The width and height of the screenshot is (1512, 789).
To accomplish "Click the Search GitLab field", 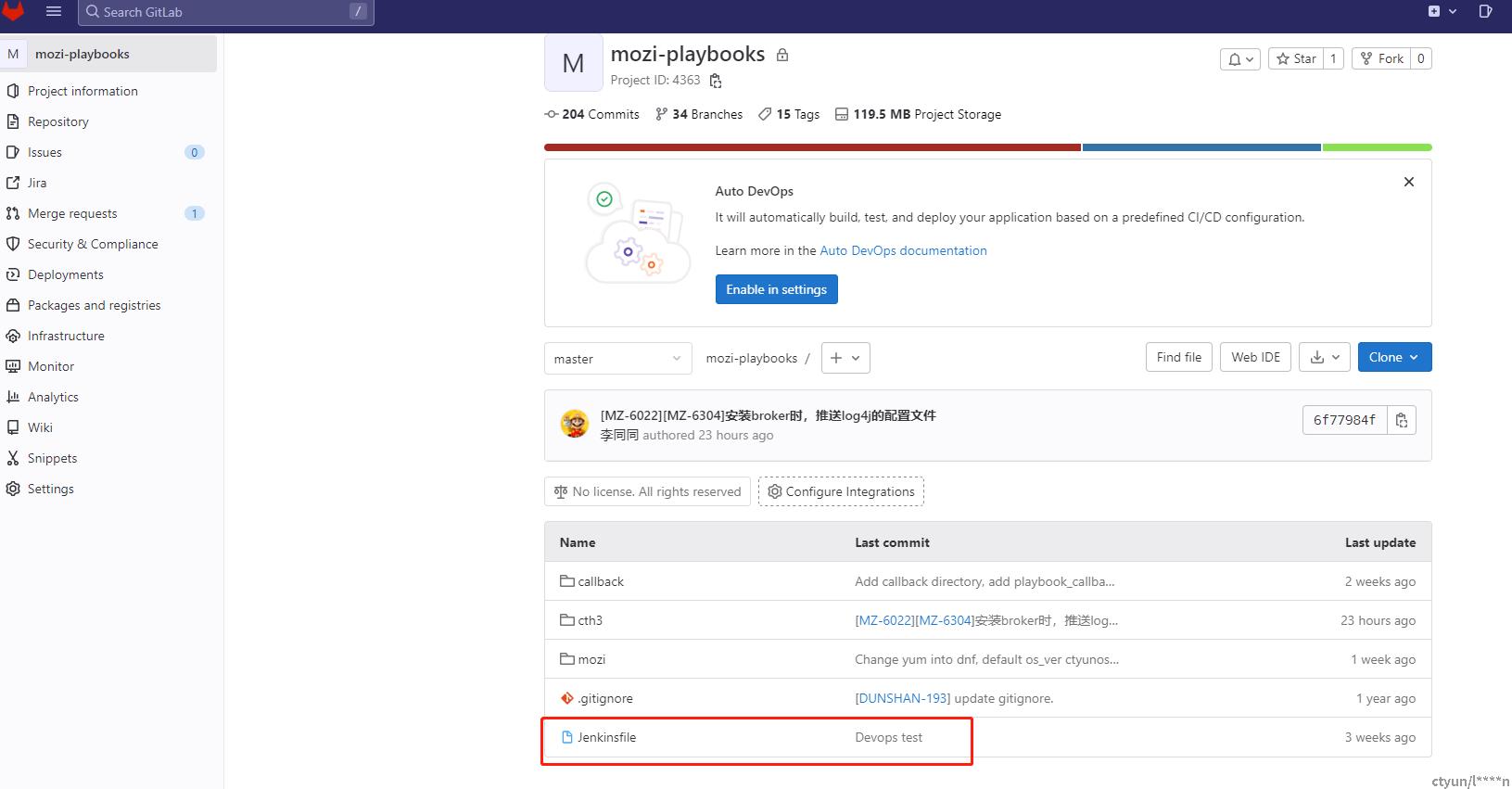I will [225, 12].
